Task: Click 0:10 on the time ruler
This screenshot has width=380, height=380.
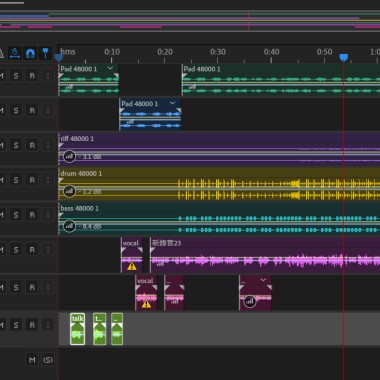Action: click(112, 52)
